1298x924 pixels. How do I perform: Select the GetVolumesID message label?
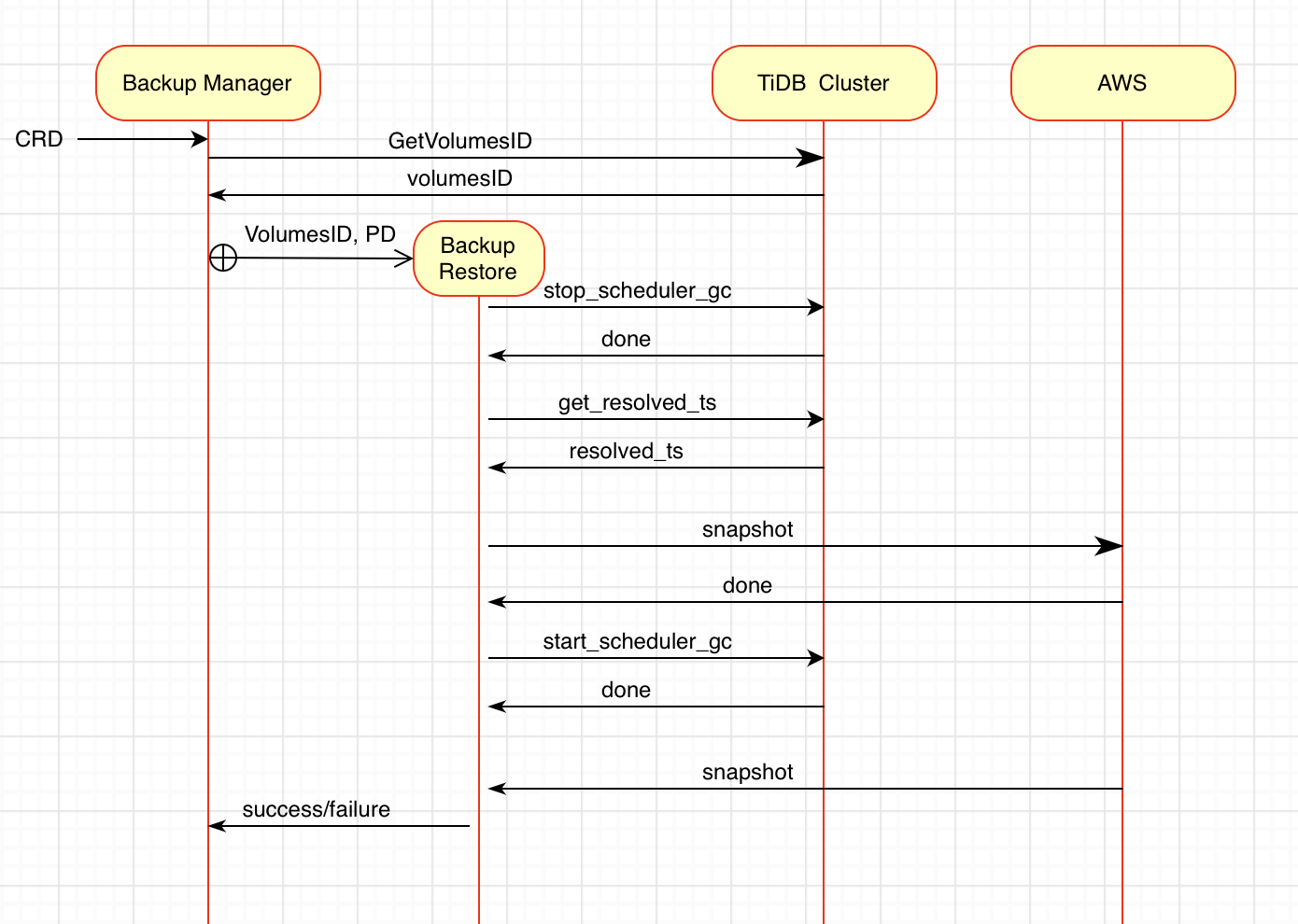point(459,141)
